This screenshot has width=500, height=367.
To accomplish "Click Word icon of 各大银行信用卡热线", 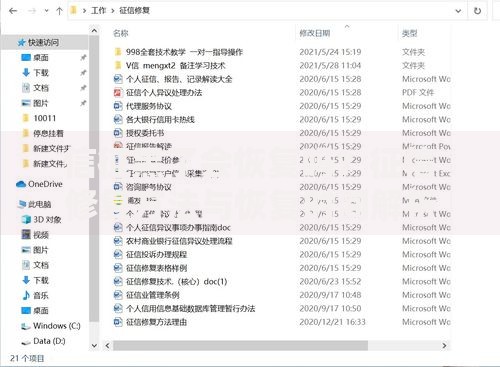I will 118,119.
